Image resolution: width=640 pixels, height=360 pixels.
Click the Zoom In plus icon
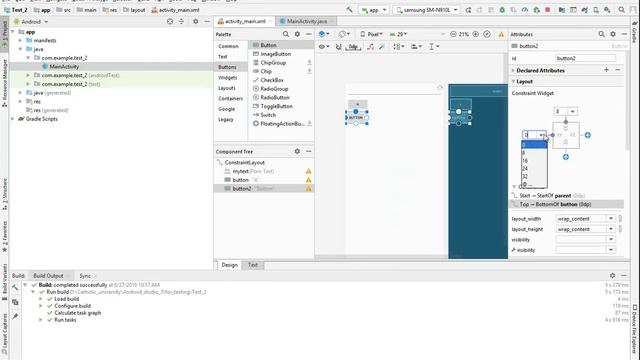[476, 34]
